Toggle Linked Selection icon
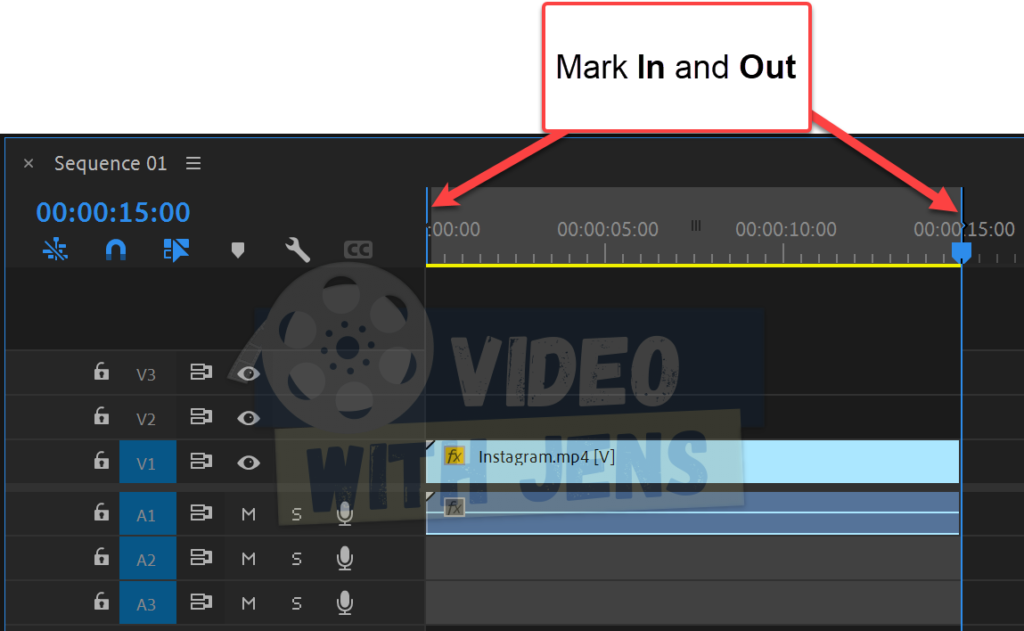Viewport: 1024px width, 631px height. (x=176, y=250)
